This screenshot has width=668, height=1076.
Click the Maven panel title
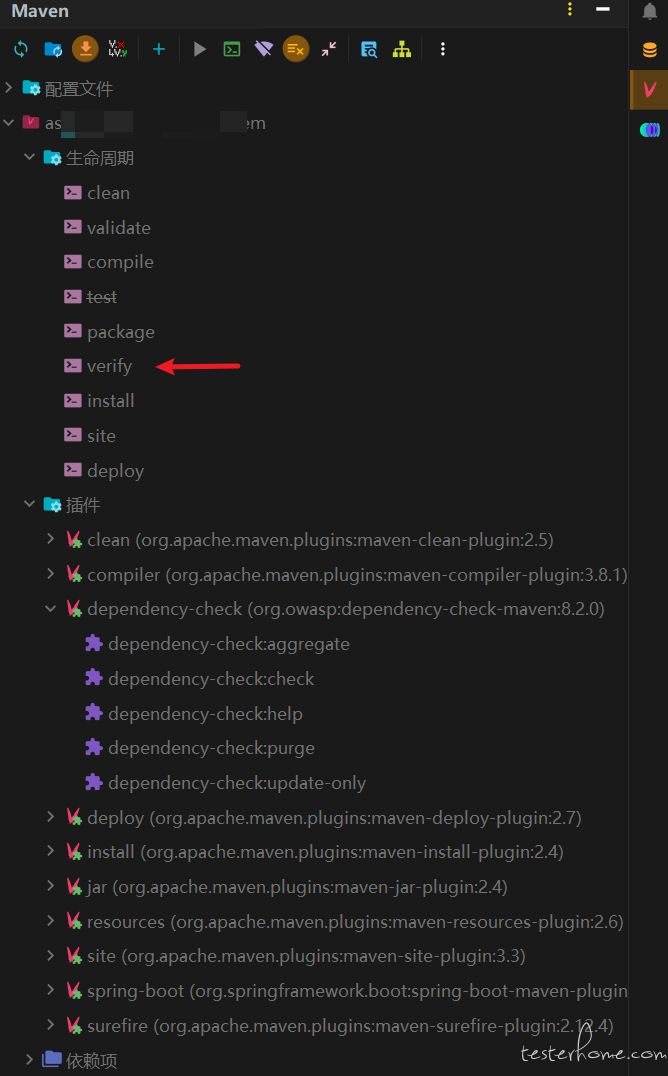[40, 11]
